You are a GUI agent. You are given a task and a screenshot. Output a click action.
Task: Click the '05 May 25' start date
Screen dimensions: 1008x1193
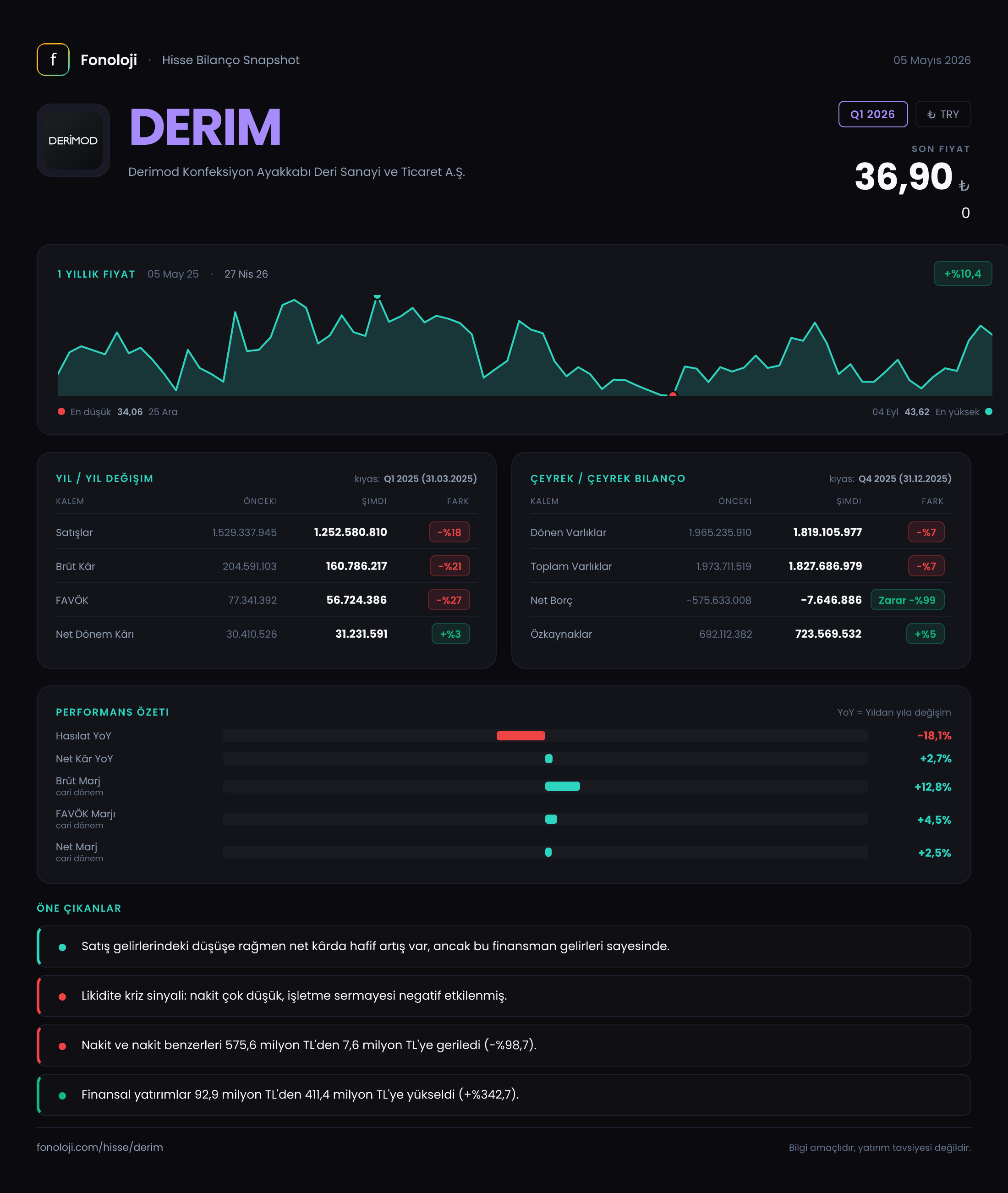coord(173,274)
